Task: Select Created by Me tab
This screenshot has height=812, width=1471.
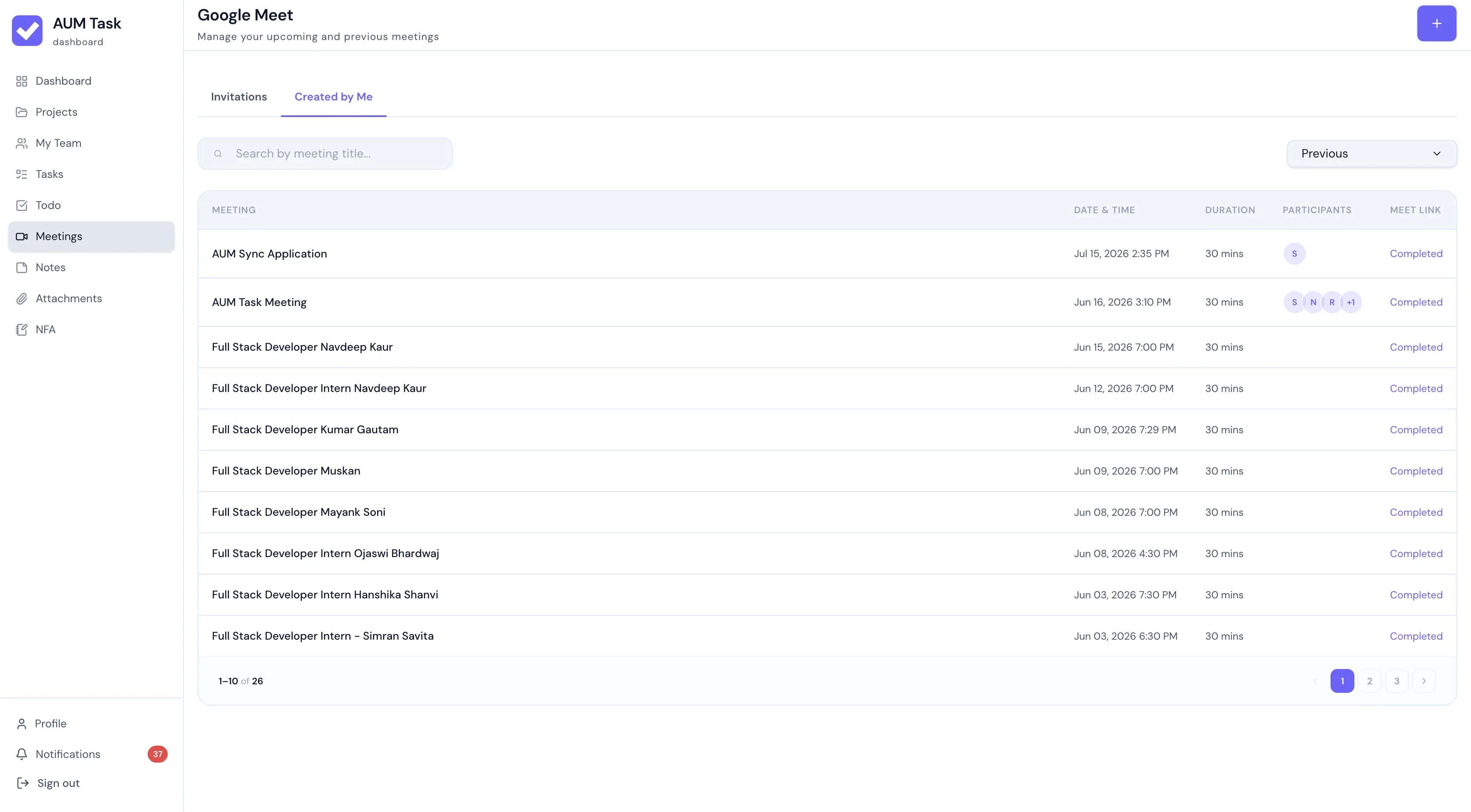Action: point(334,97)
